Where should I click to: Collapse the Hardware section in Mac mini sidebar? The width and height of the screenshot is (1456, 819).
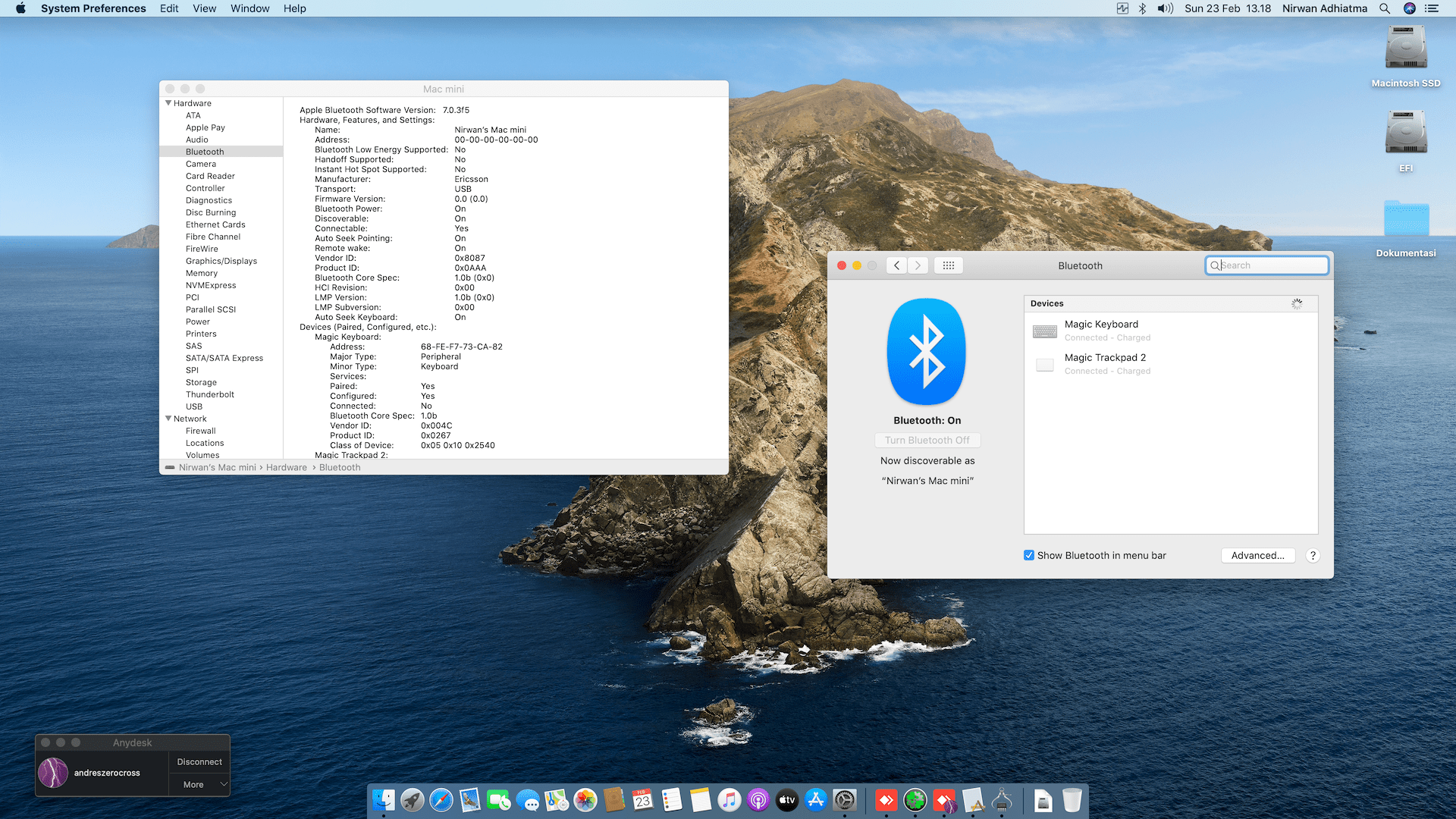pyautogui.click(x=168, y=103)
